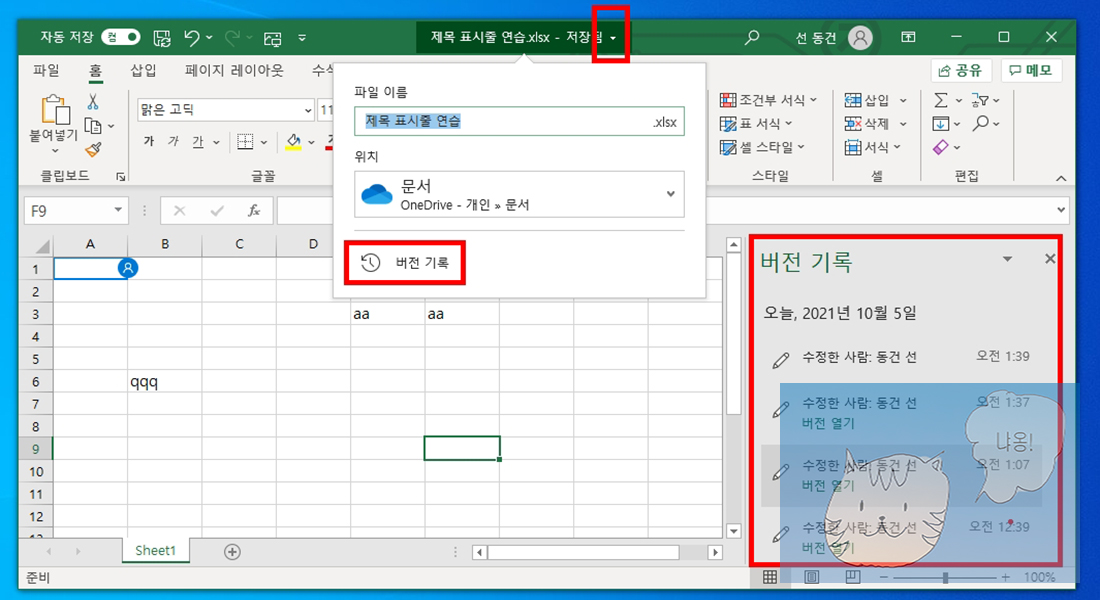Click 셀 스타일 (Cell Styles)
1100x600 pixels.
pos(763,147)
